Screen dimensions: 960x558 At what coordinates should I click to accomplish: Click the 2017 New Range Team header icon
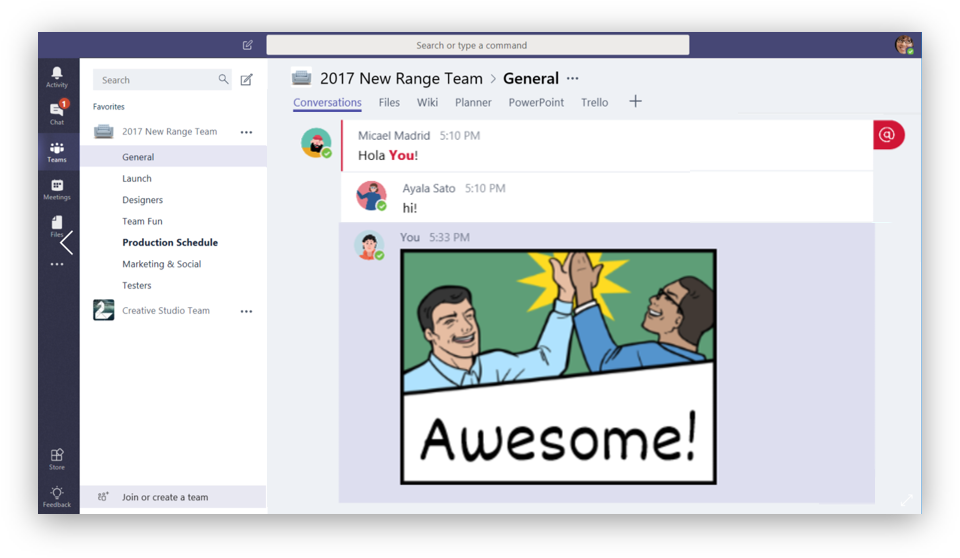pyautogui.click(x=301, y=78)
